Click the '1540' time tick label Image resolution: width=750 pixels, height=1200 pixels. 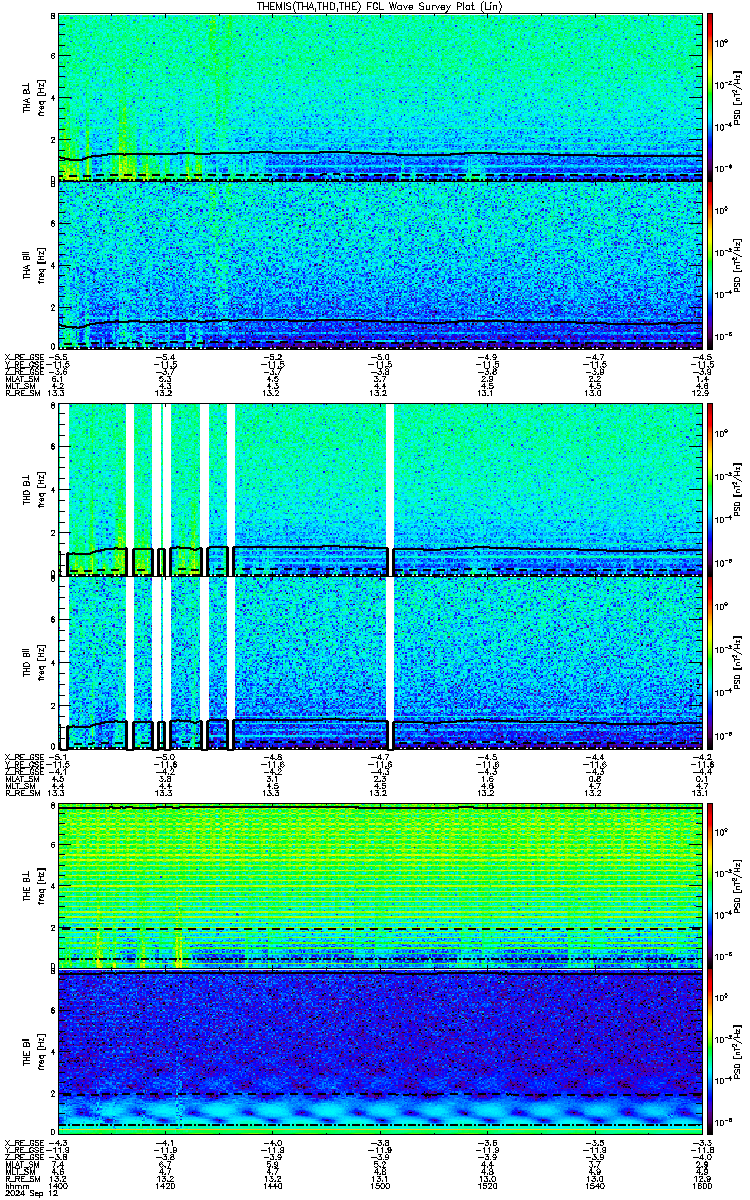click(595, 1185)
